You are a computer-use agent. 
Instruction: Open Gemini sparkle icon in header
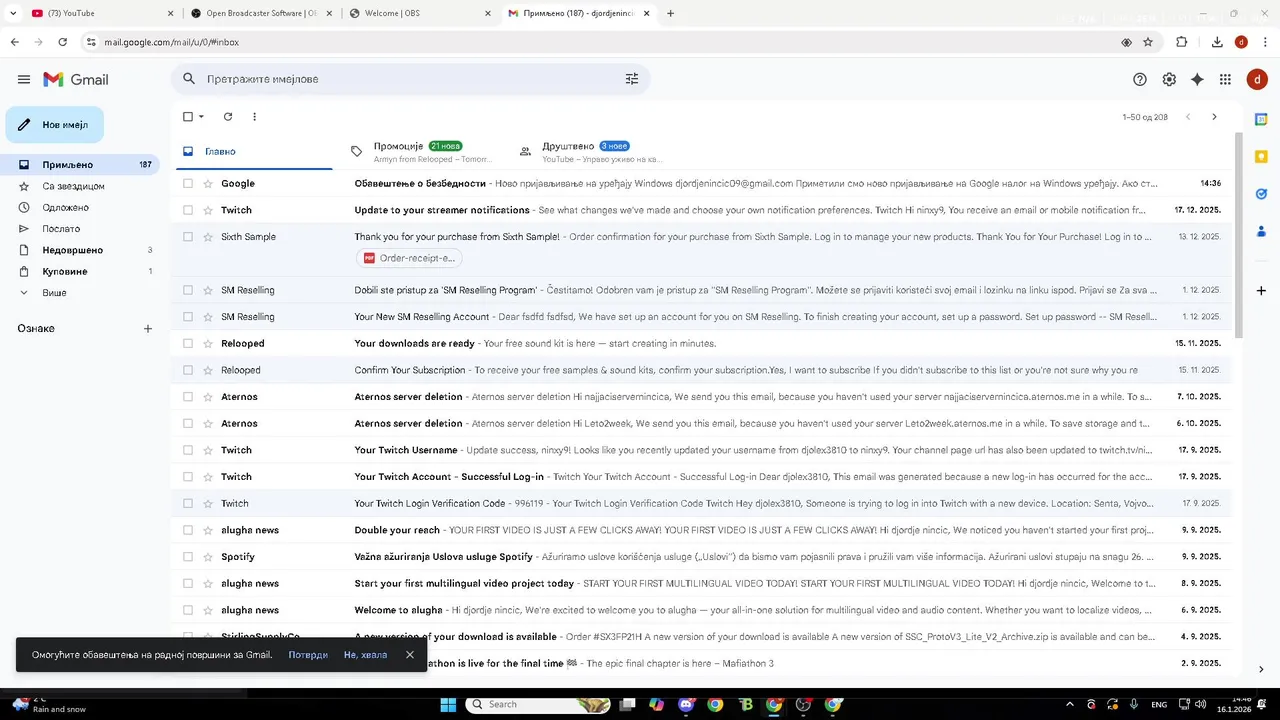1197,79
